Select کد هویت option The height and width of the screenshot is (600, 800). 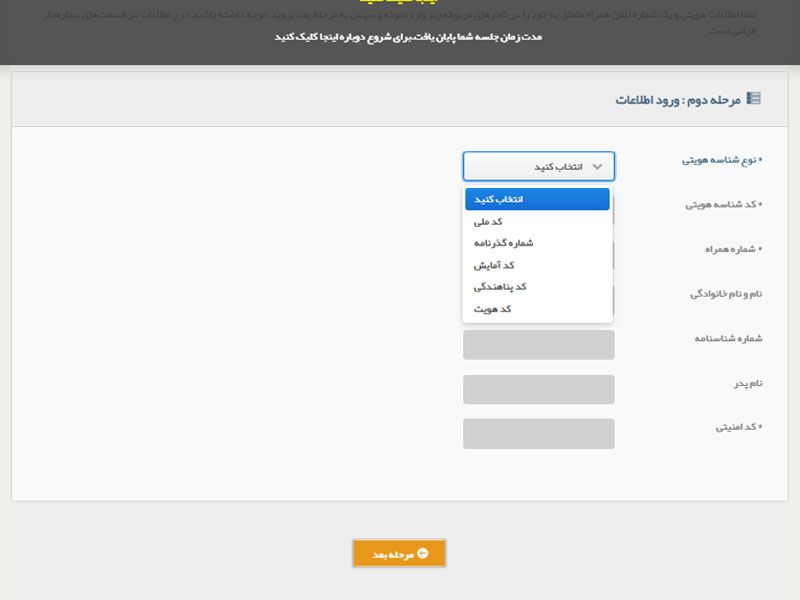pos(537,309)
